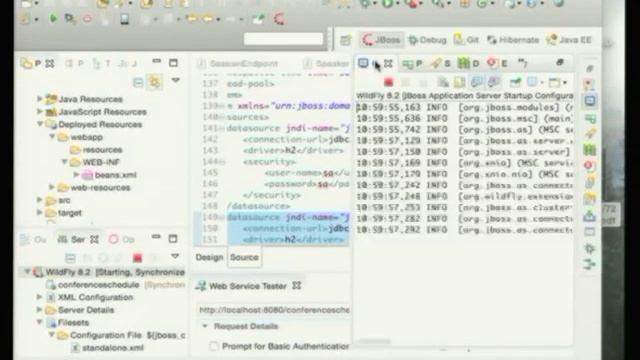Click the red Stop server icon in Servers view
Viewport: 640px width, 360px height.
137,258
